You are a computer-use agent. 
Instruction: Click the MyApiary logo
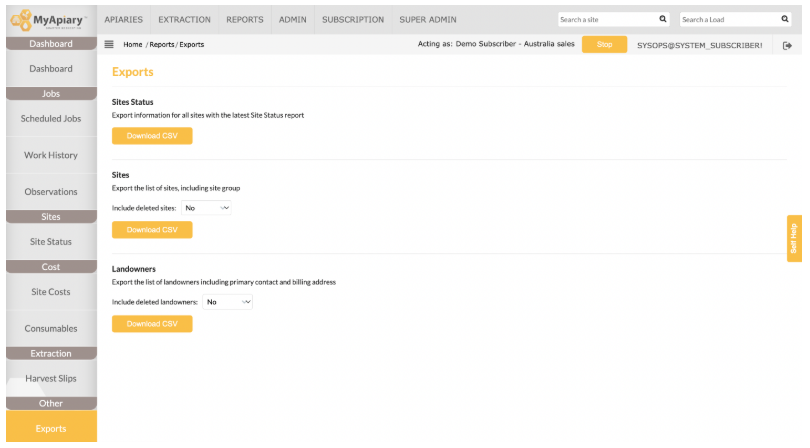[48, 20]
